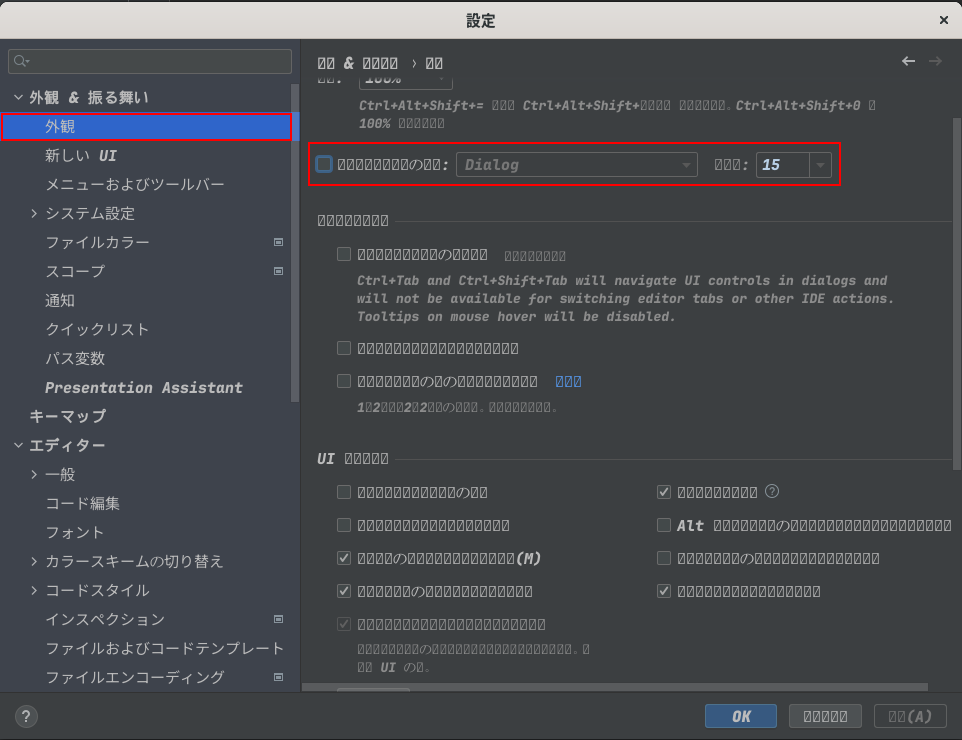Tick the checkbox whose label starts with Alt

(x=664, y=525)
